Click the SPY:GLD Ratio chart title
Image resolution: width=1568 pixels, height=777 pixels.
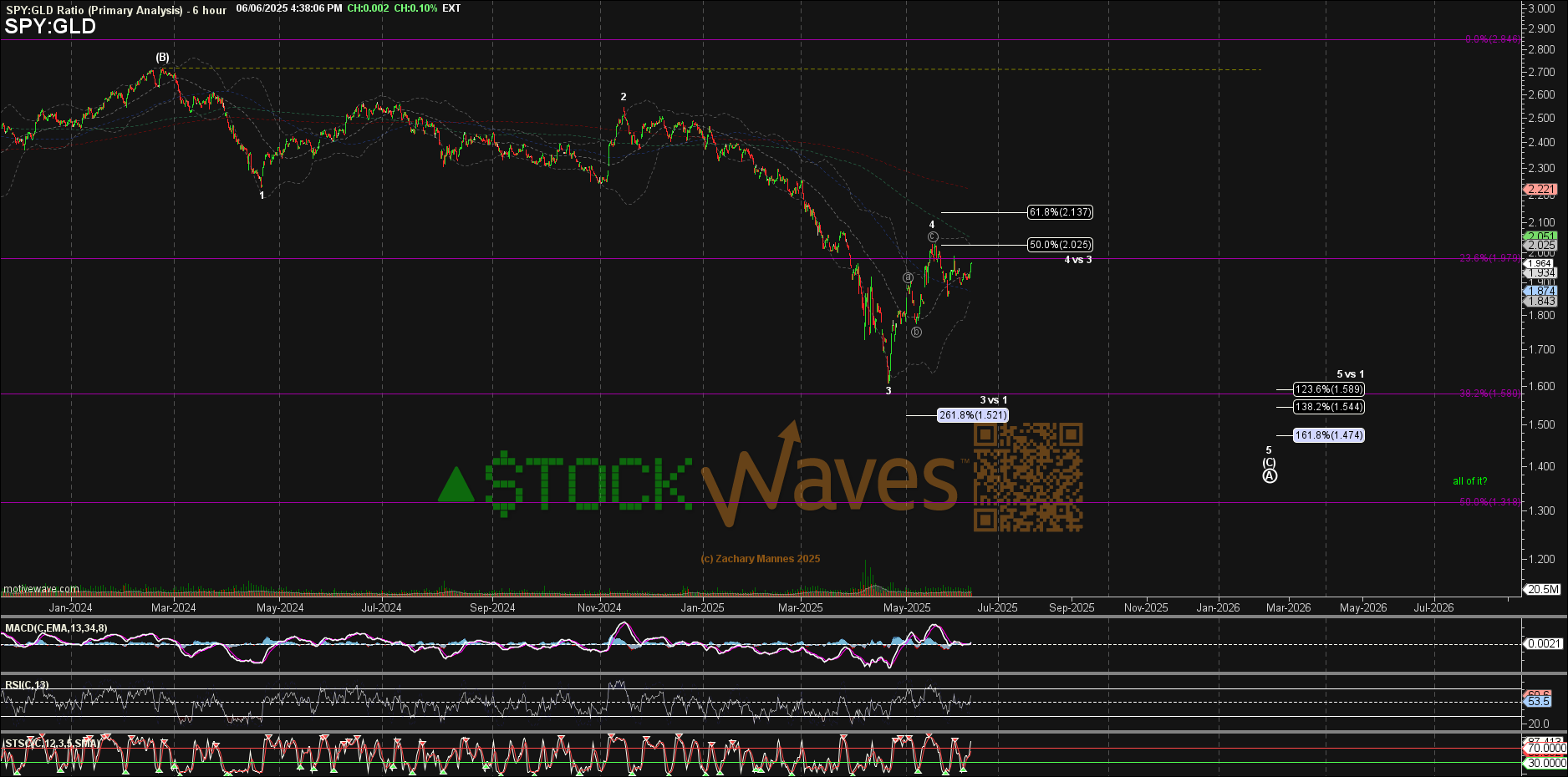pyautogui.click(x=94, y=10)
